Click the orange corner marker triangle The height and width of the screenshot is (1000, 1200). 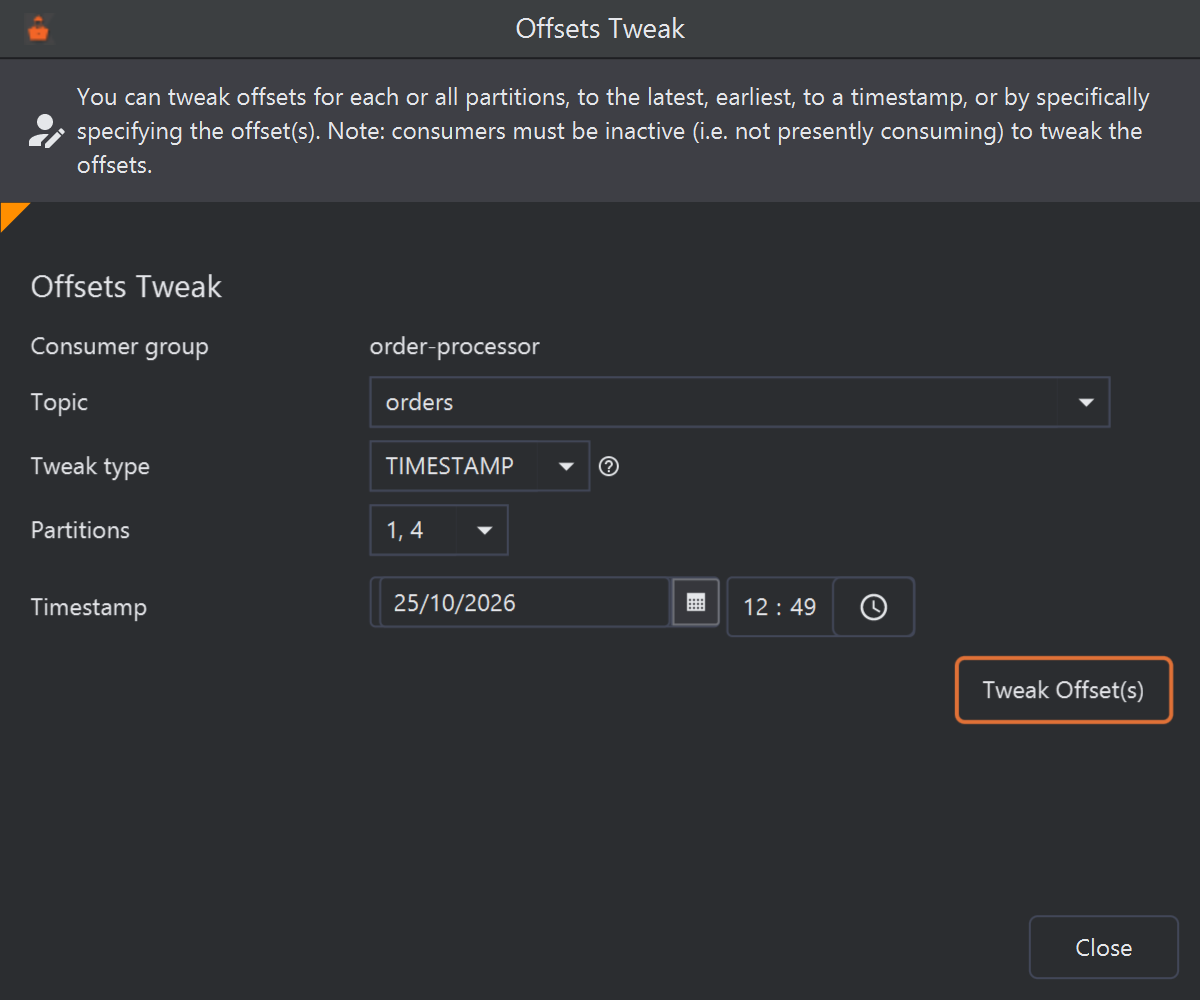[12, 213]
